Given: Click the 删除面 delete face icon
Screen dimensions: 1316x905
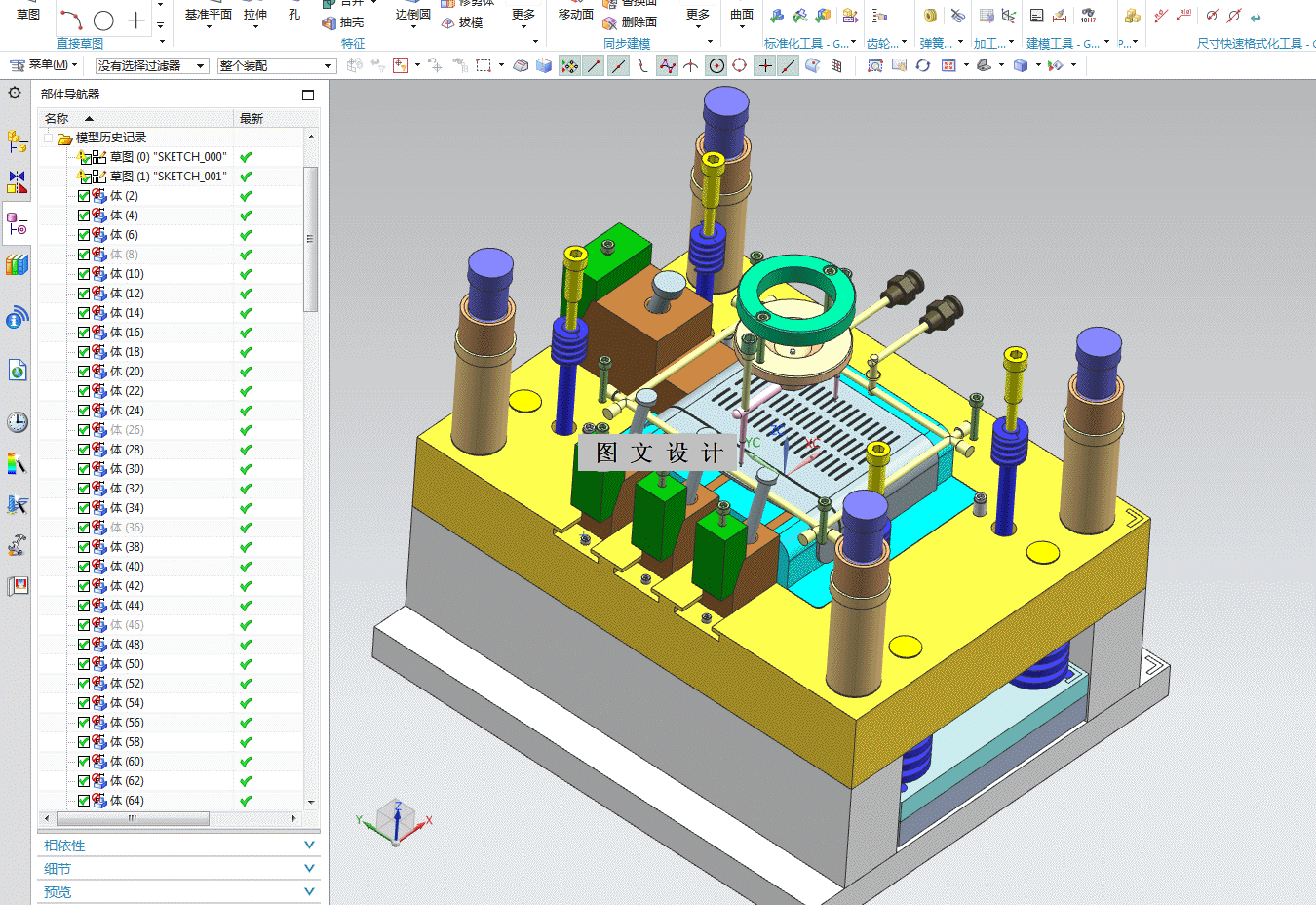Looking at the screenshot, I should click(610, 22).
